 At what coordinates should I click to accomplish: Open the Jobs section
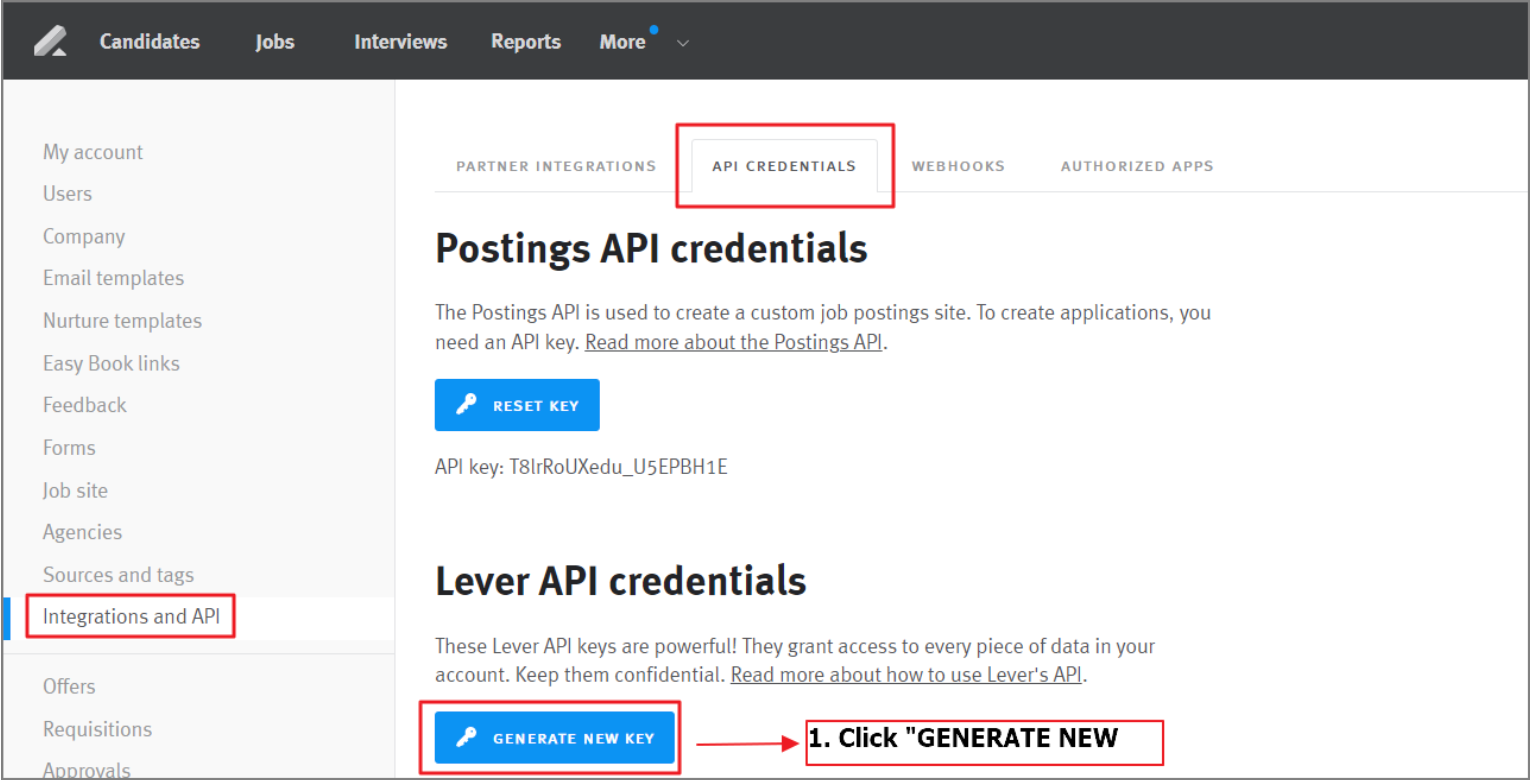coord(274,42)
